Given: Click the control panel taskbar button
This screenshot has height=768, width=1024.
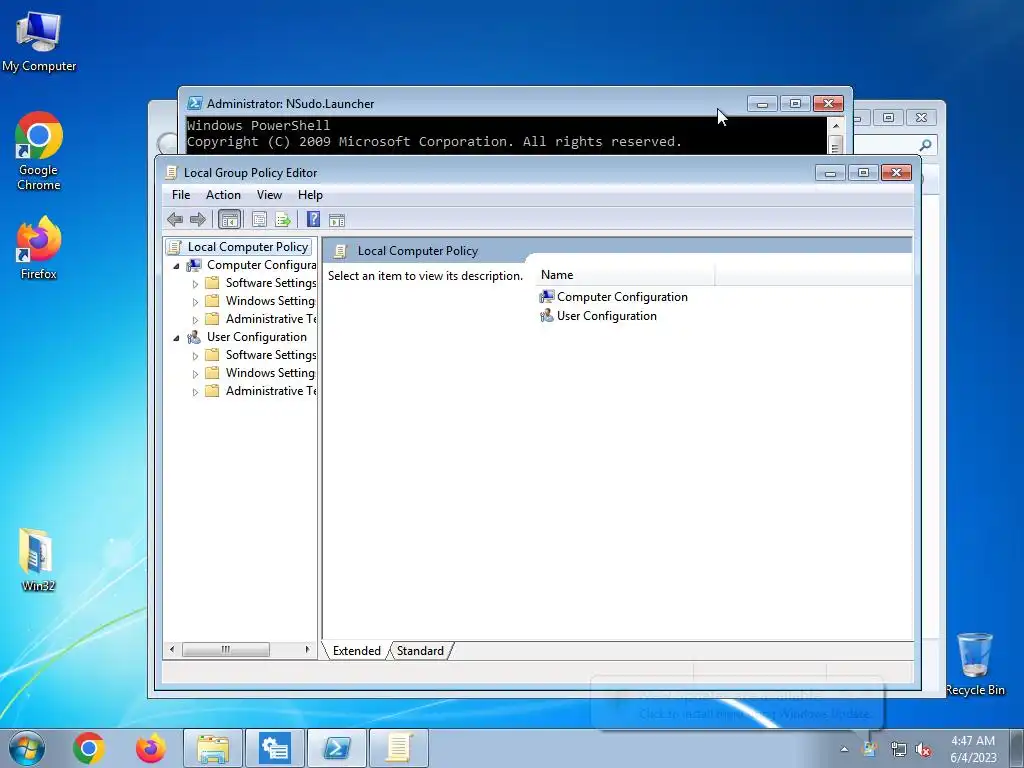Looking at the screenshot, I should (275, 748).
